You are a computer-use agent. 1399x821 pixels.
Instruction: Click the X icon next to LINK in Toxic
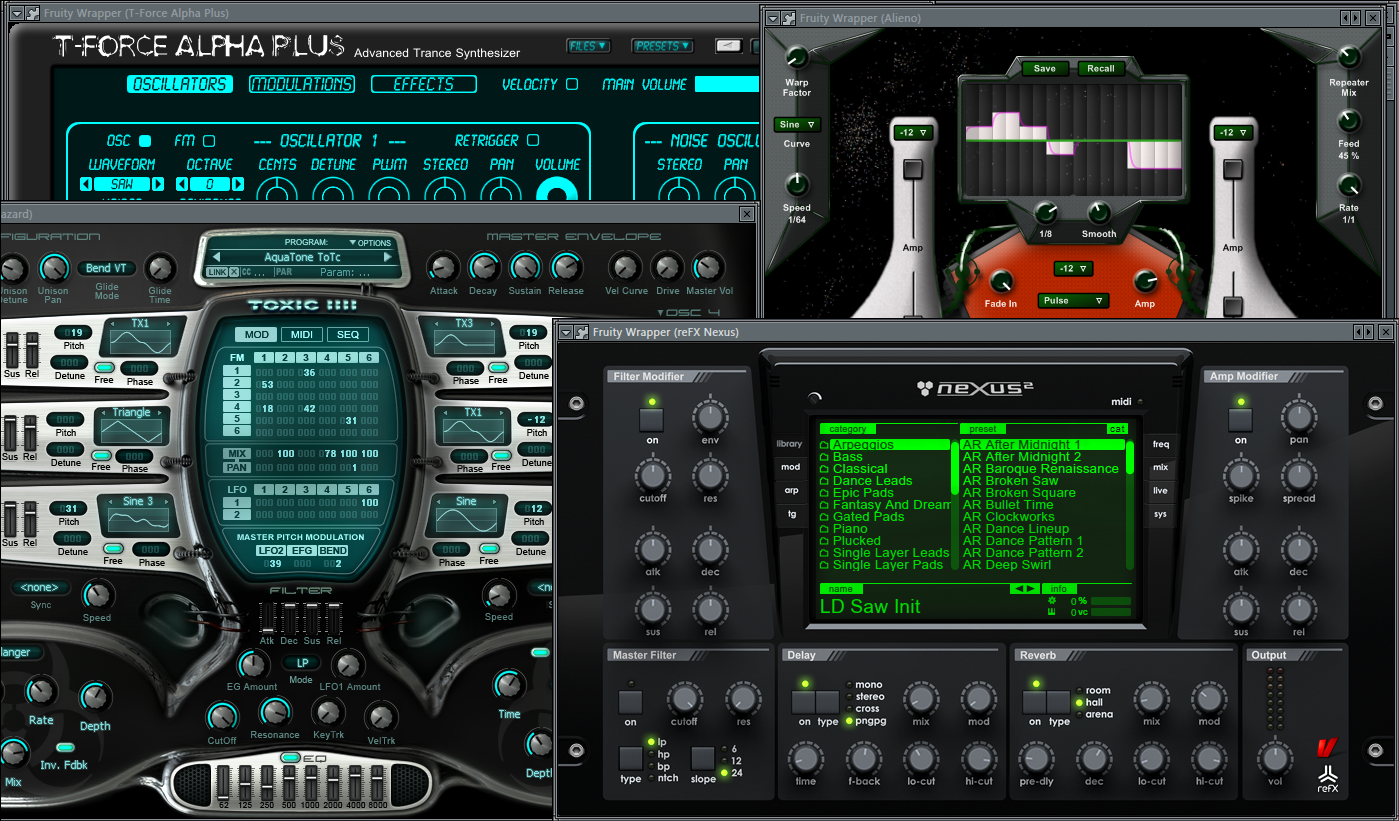(234, 272)
